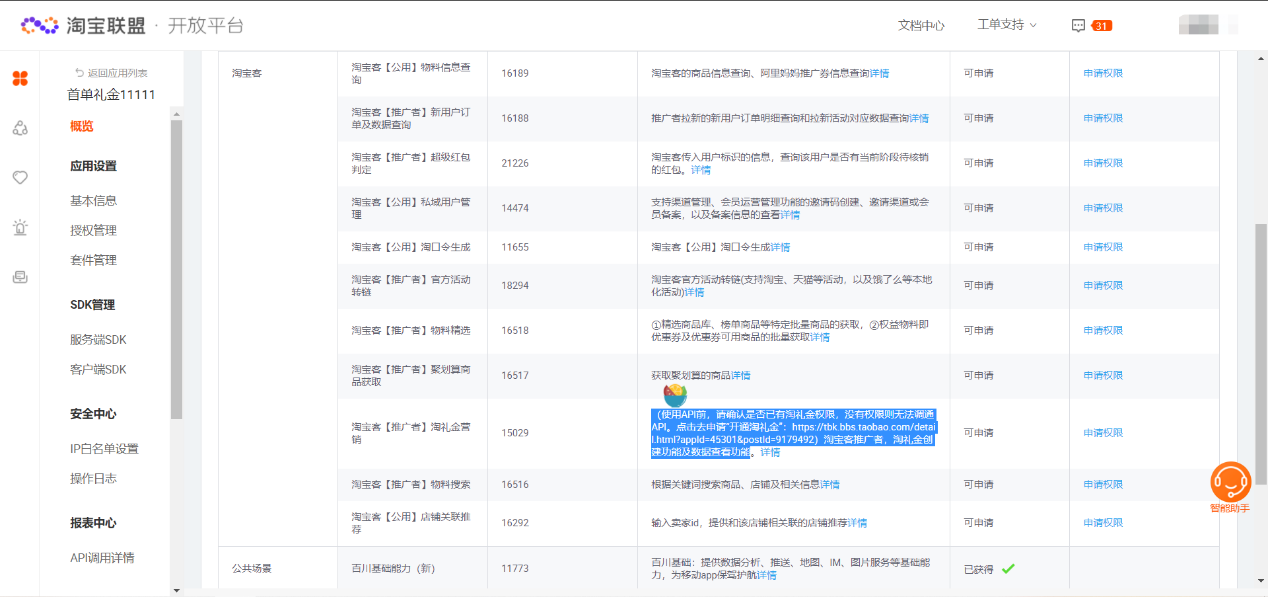This screenshot has height=597, width=1268.
Task: Click the 淘宝客【公用】淘口令生成 name cell
Action: [411, 247]
